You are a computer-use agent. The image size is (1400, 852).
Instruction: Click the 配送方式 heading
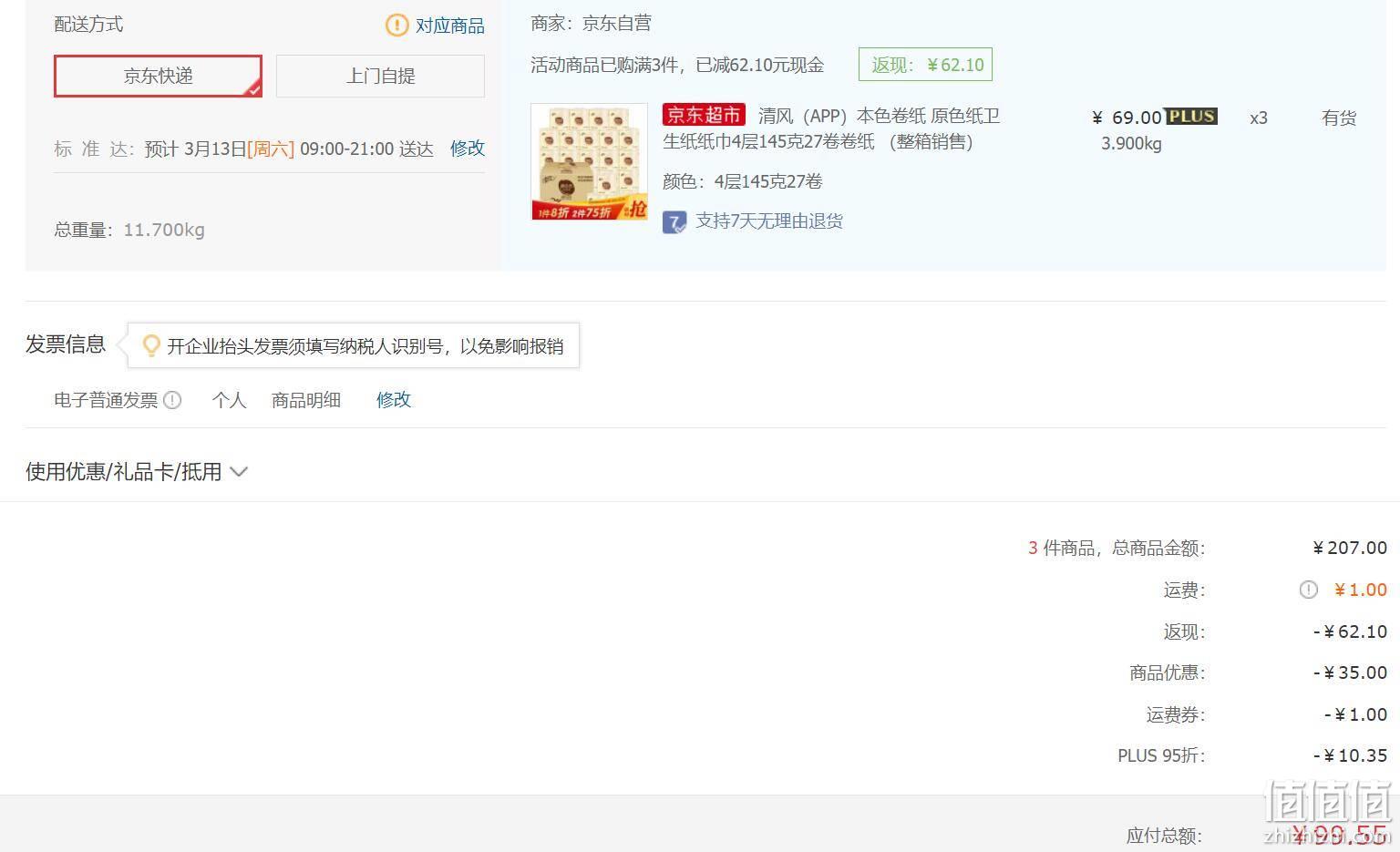coord(88,25)
